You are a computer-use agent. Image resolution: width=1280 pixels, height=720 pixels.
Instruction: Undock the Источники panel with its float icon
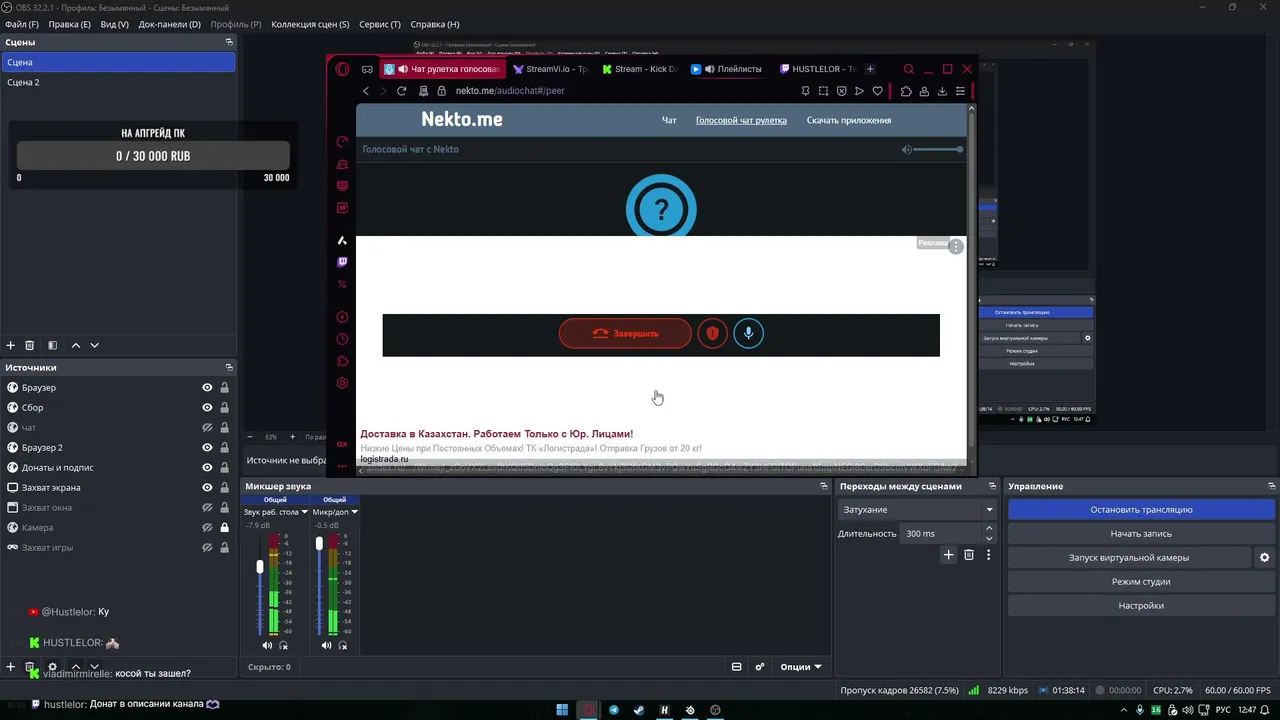click(x=229, y=367)
